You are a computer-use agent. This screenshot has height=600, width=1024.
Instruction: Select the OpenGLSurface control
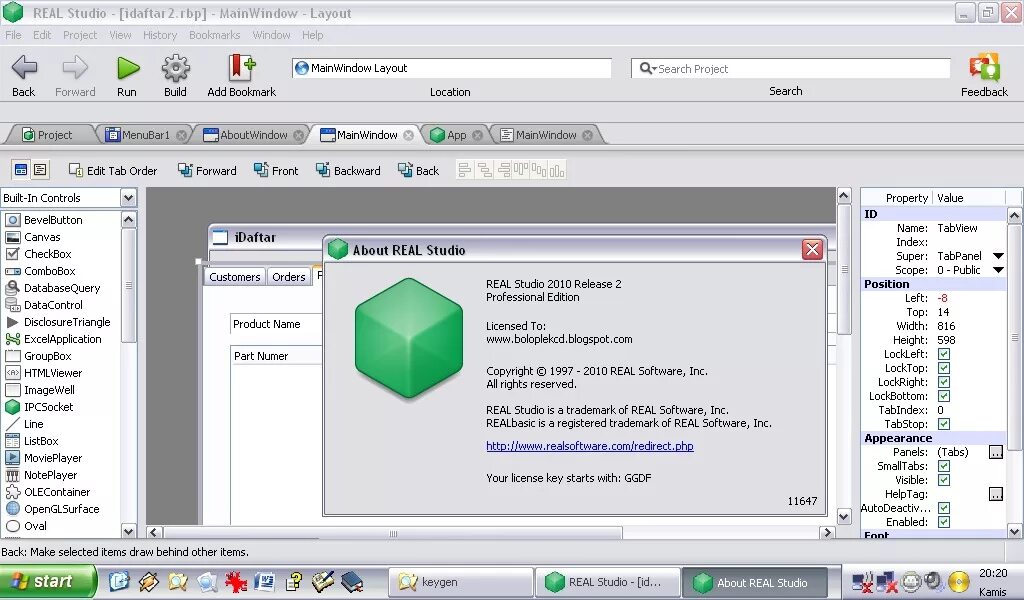61,509
